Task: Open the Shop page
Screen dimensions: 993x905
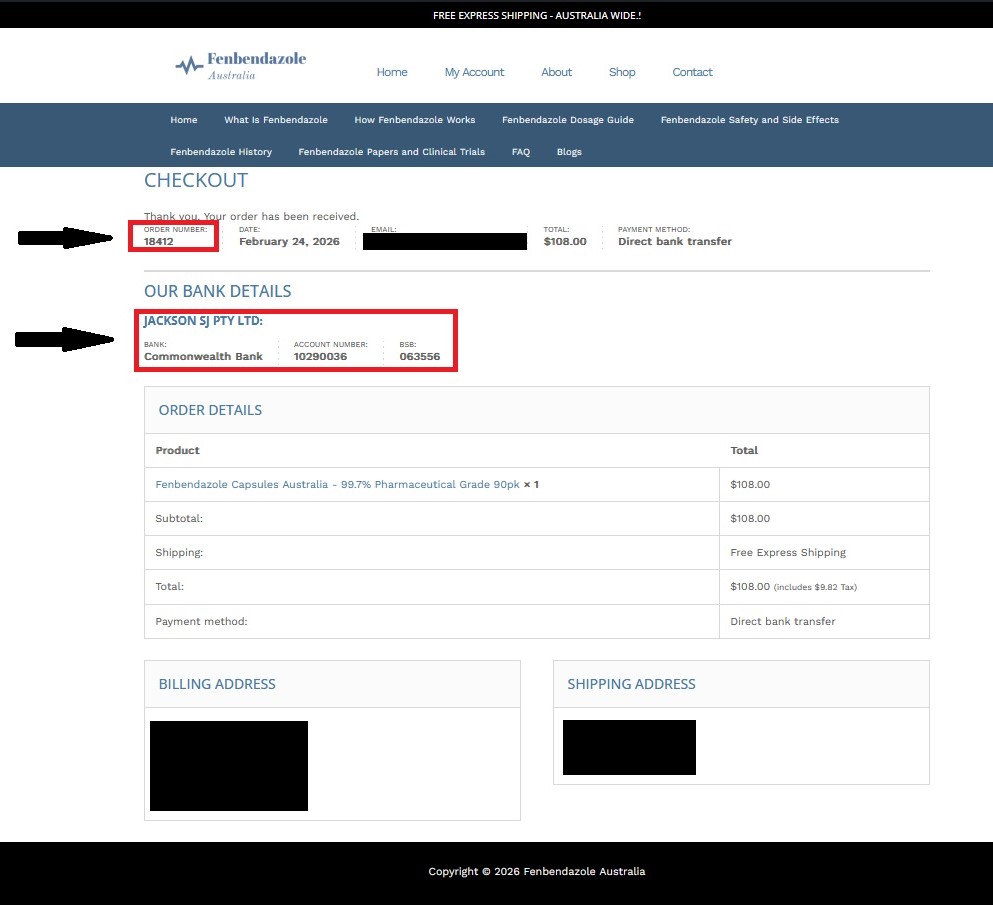Action: [622, 72]
